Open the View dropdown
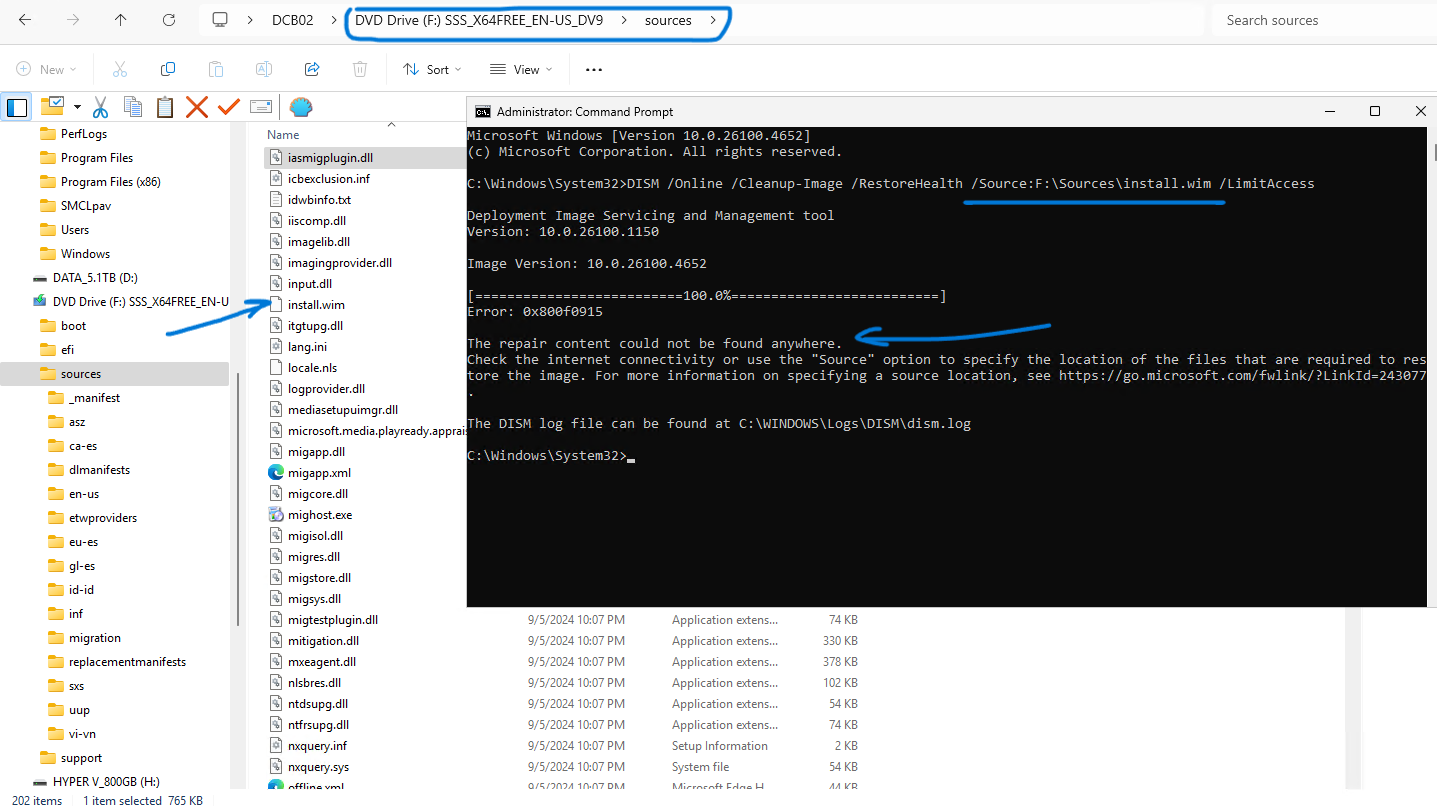 click(x=520, y=69)
